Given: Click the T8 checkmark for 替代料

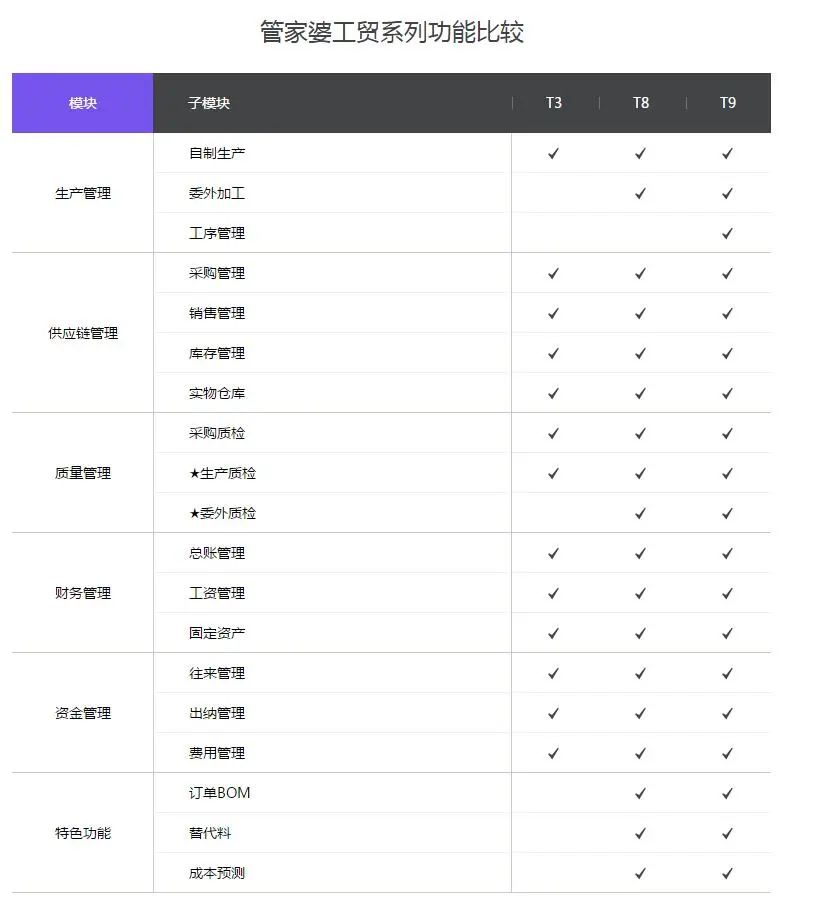Looking at the screenshot, I should point(641,833).
